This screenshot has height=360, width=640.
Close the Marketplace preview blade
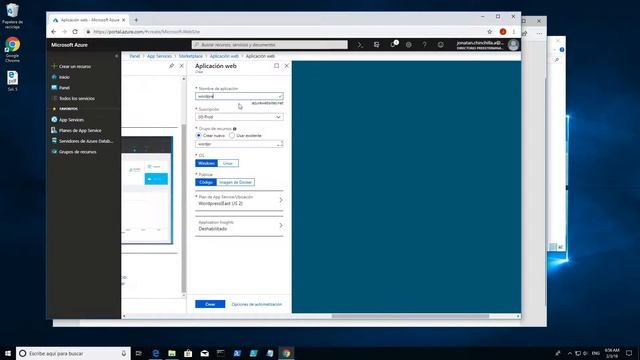(182, 66)
